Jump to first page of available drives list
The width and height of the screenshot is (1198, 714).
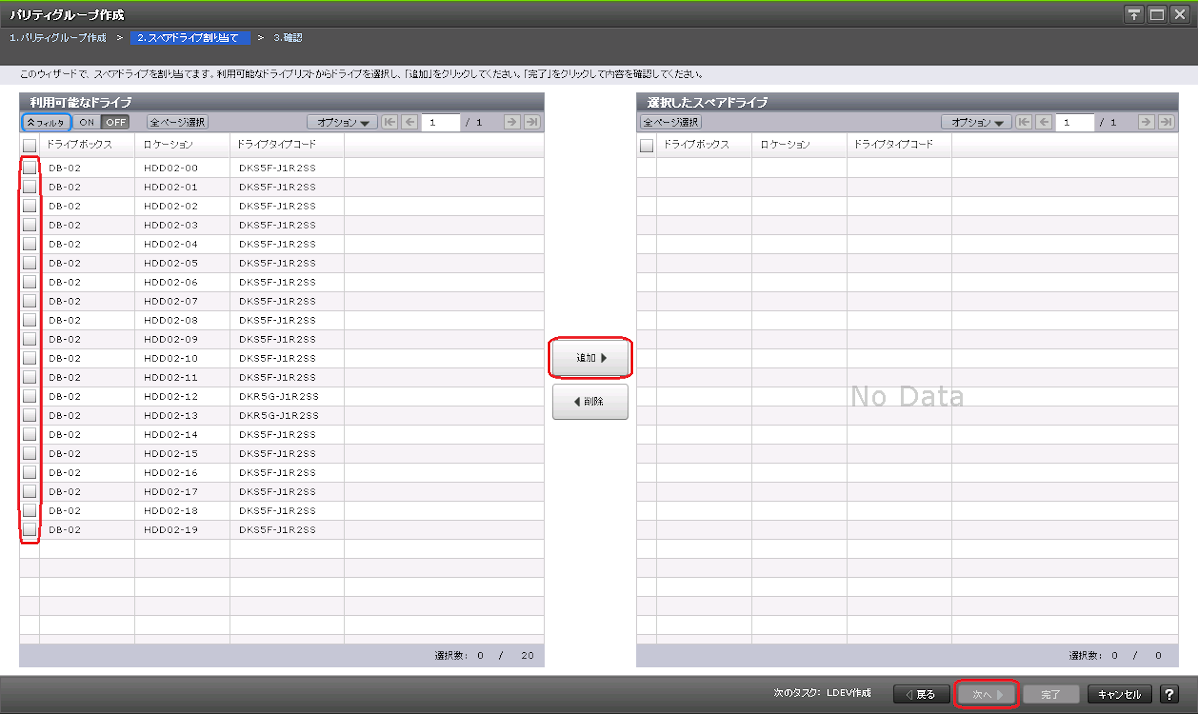point(389,122)
